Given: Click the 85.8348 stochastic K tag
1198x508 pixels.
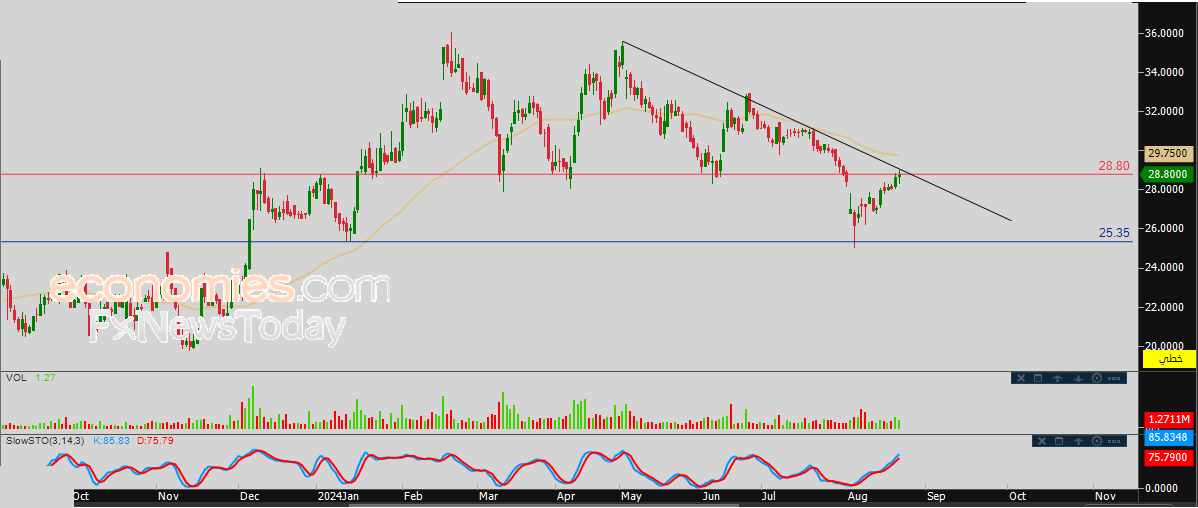Looking at the screenshot, I should (x=1168, y=438).
